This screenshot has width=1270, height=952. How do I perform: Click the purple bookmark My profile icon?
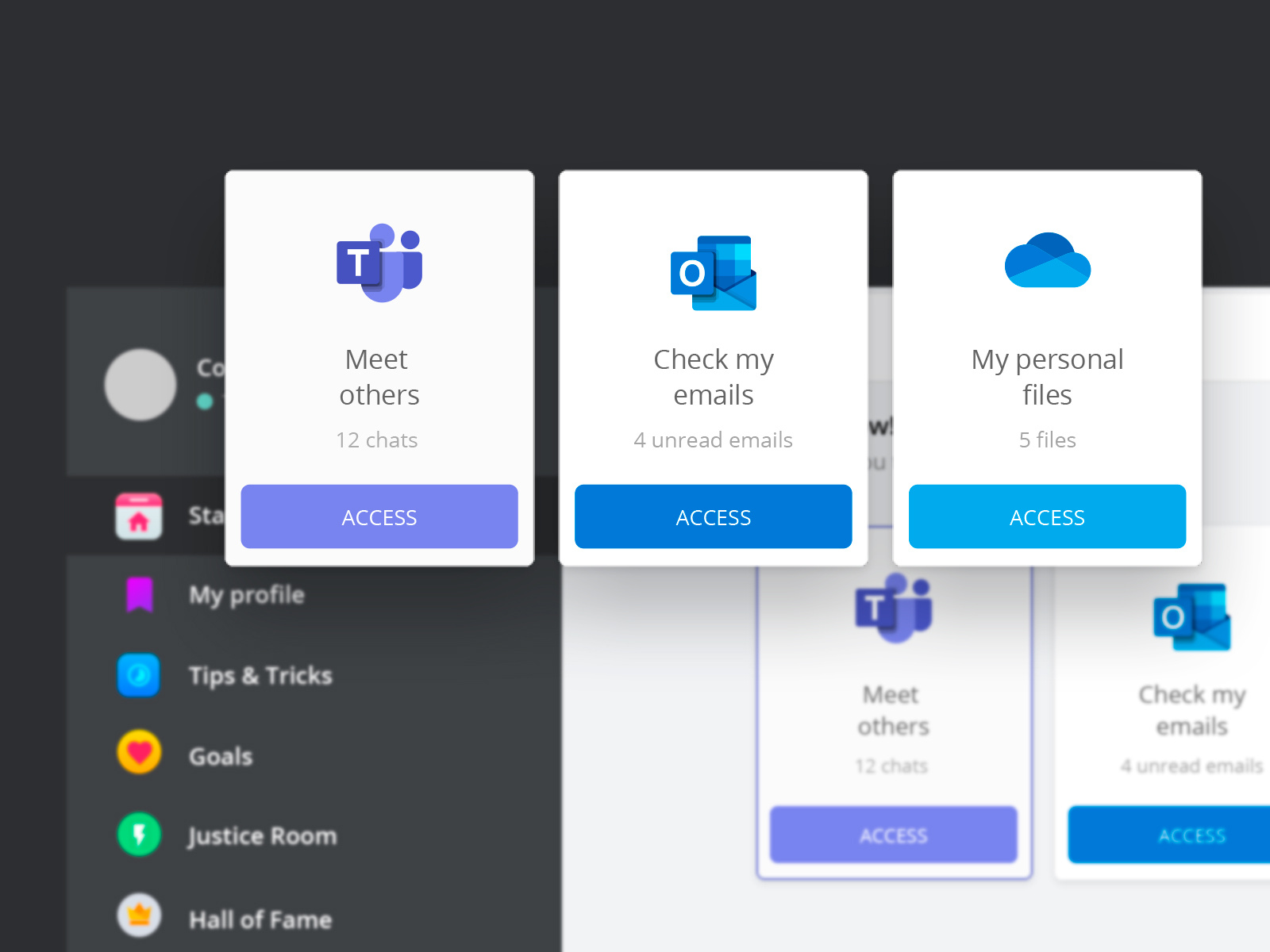click(140, 594)
